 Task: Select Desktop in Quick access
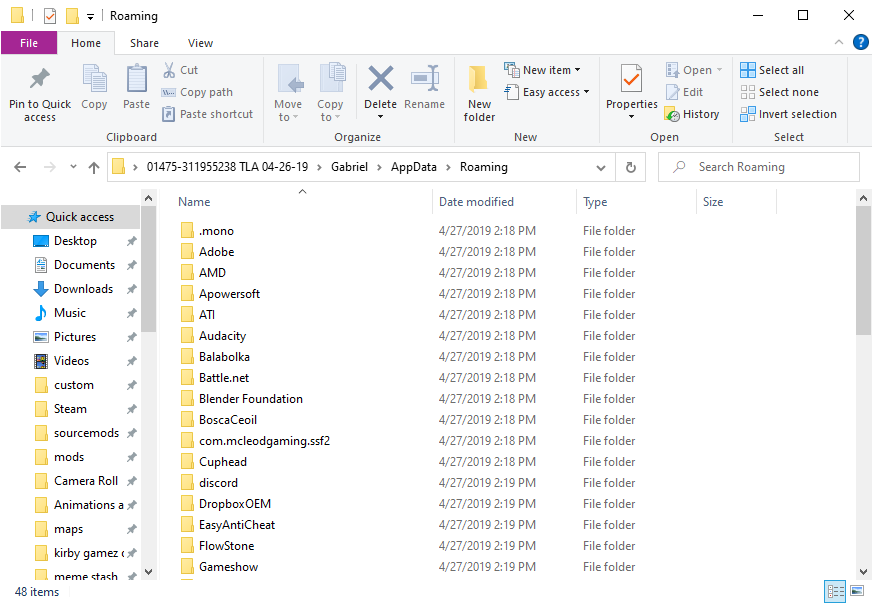(x=75, y=241)
